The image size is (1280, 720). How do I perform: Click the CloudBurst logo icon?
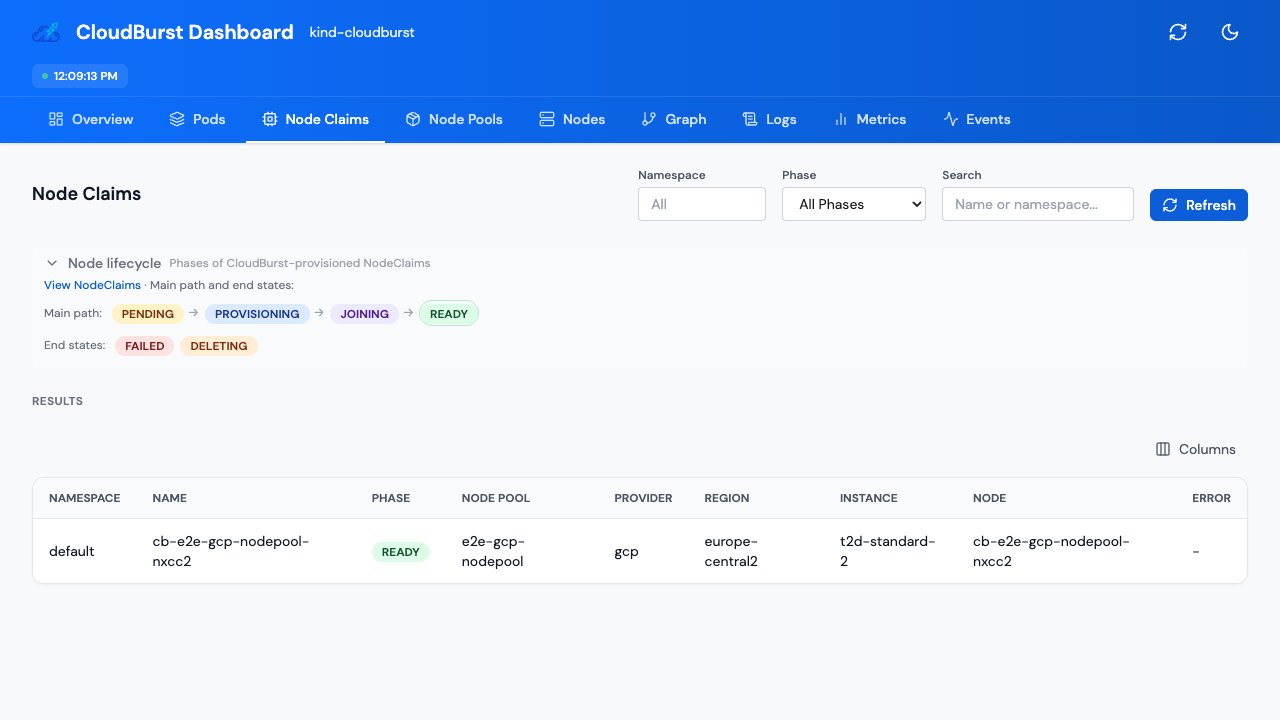click(45, 31)
